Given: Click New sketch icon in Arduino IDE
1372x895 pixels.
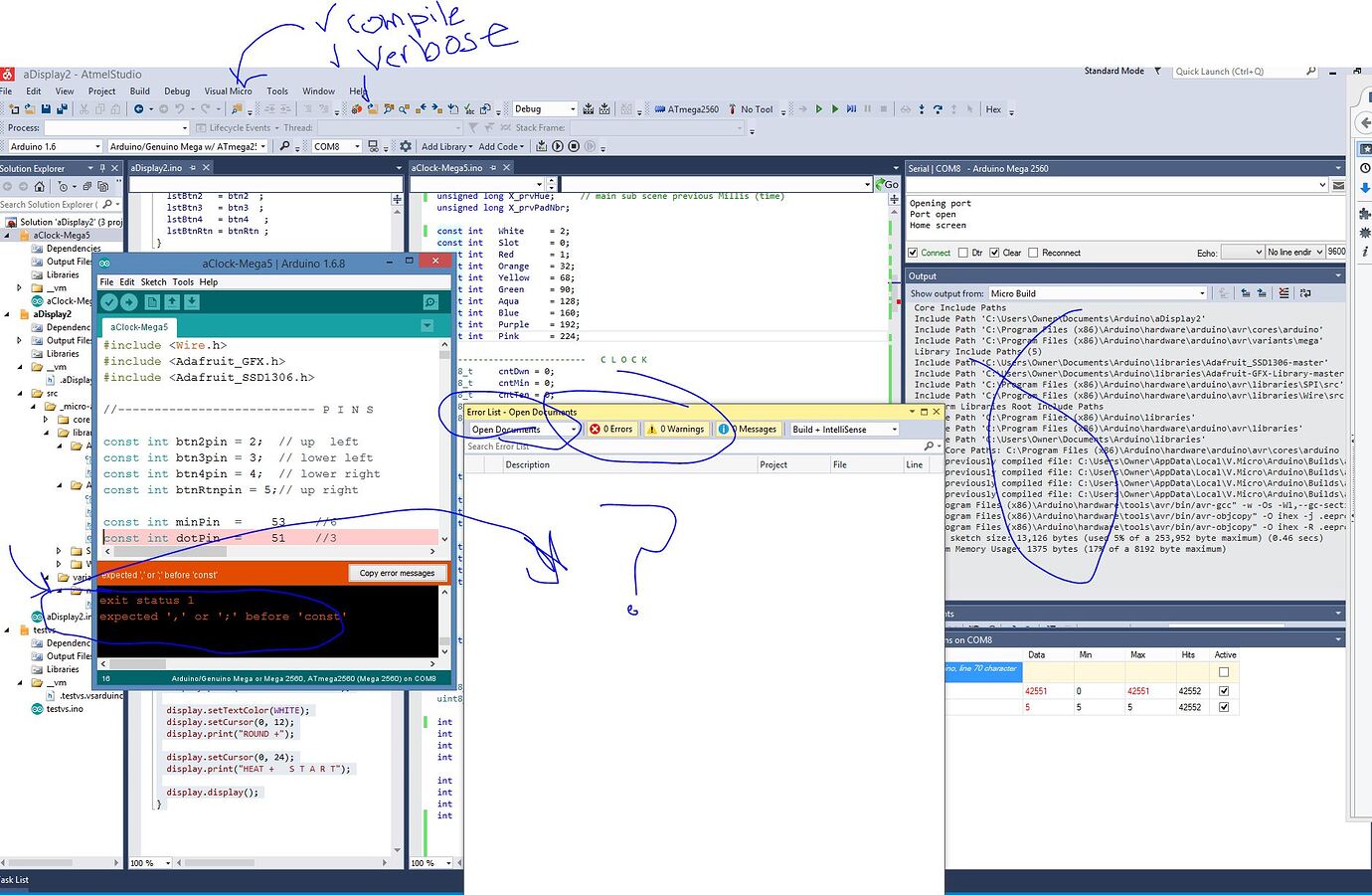Looking at the screenshot, I should click(152, 302).
